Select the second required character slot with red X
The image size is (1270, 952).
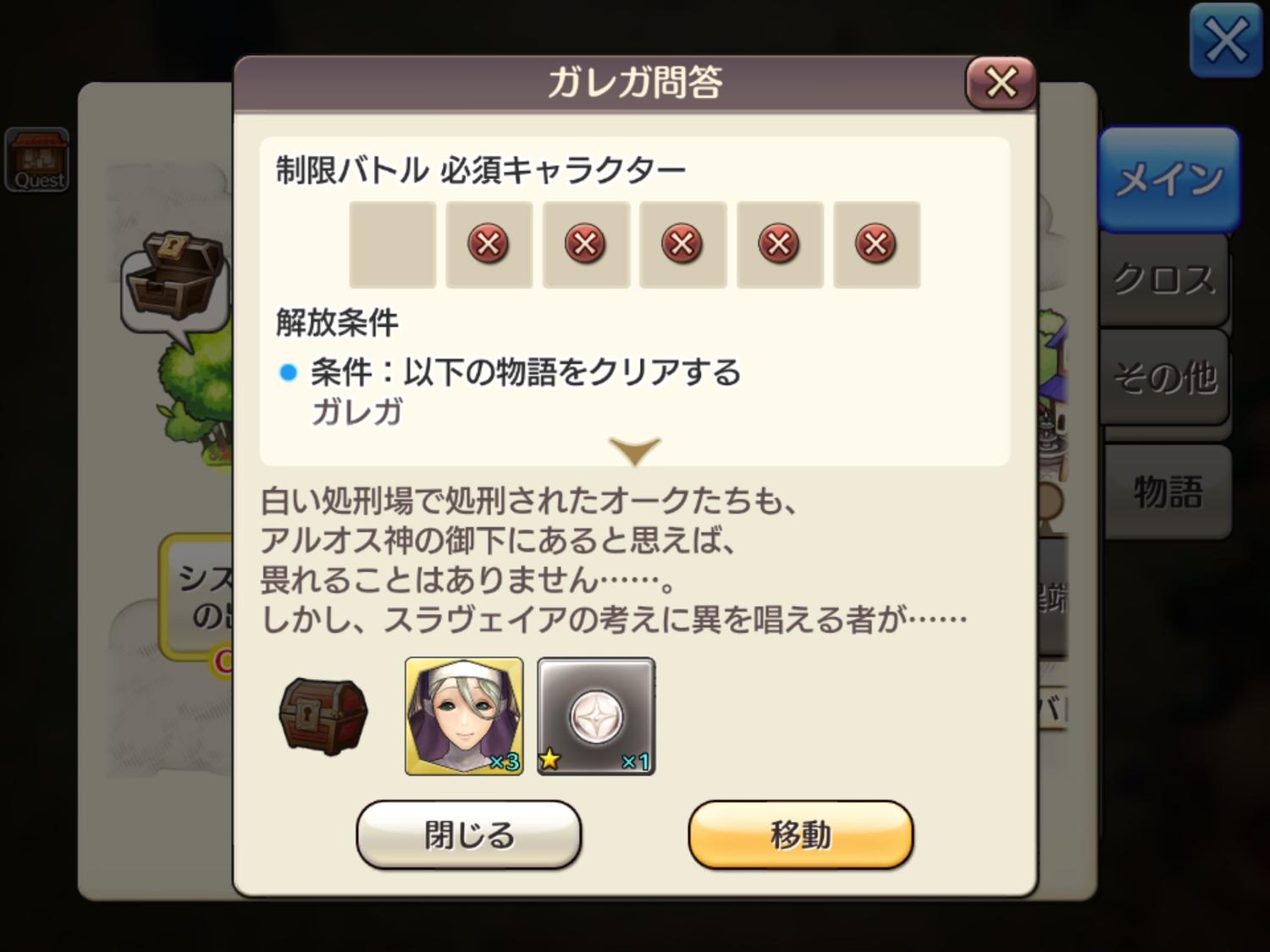[x=489, y=245]
